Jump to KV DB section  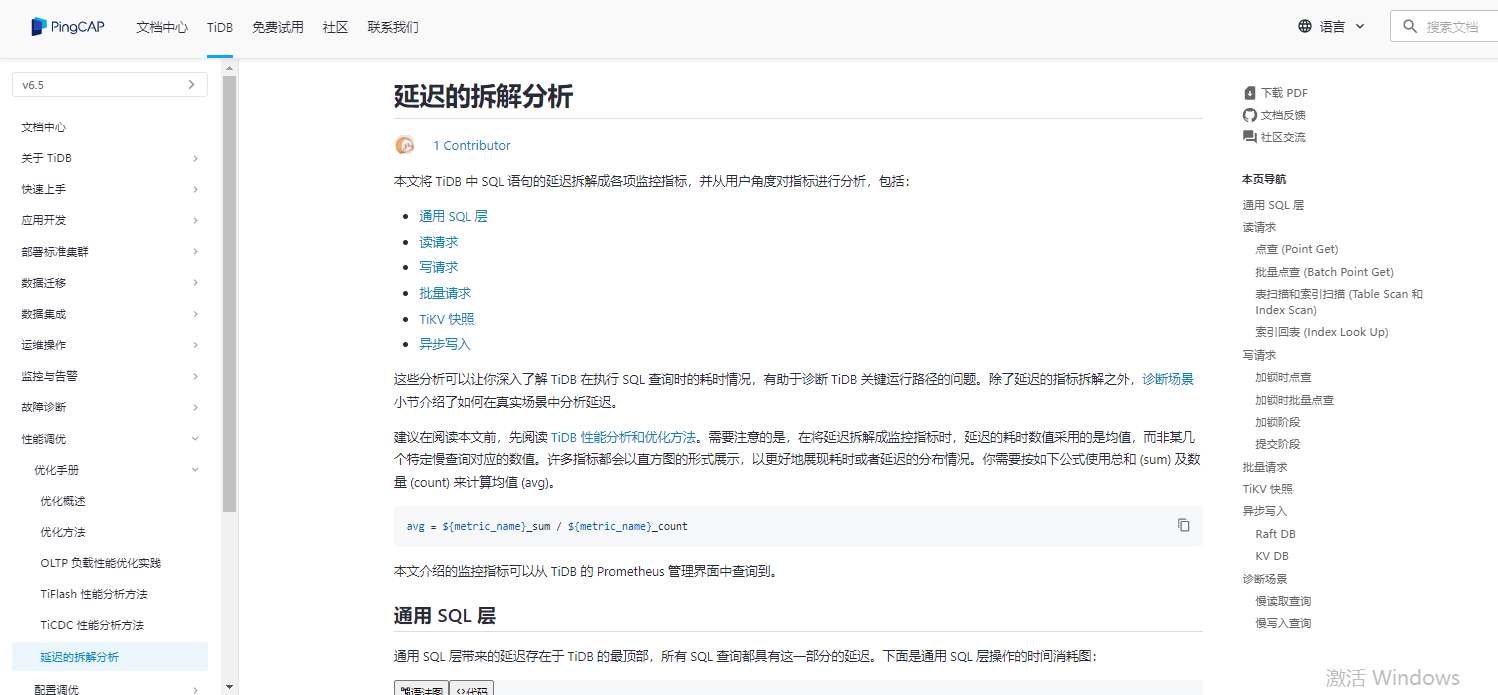[x=1272, y=556]
